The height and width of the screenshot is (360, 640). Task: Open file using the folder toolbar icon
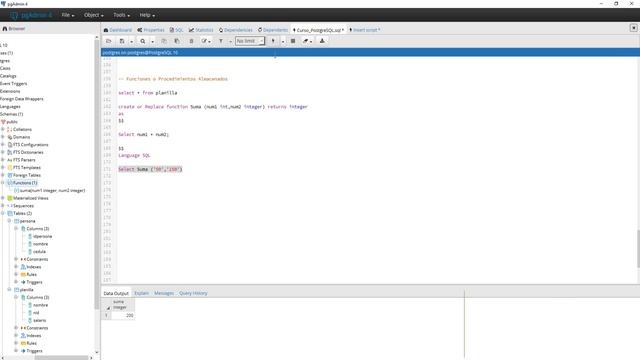tap(109, 41)
